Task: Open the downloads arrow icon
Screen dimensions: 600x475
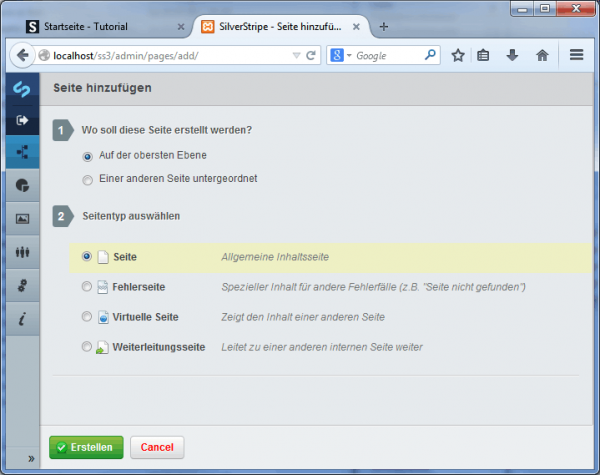Action: (x=512, y=55)
